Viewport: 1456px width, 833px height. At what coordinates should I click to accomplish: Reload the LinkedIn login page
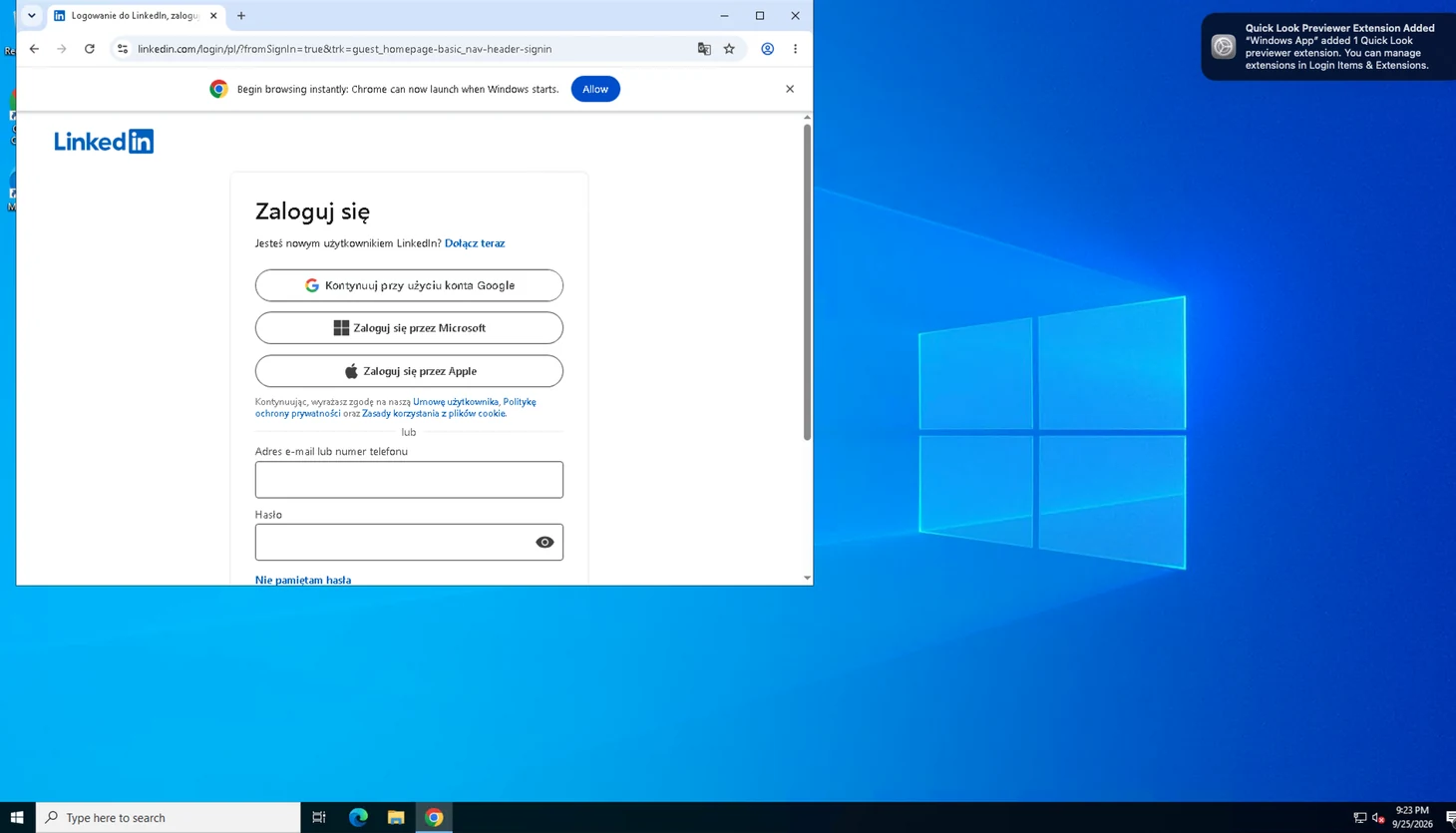tap(90, 49)
